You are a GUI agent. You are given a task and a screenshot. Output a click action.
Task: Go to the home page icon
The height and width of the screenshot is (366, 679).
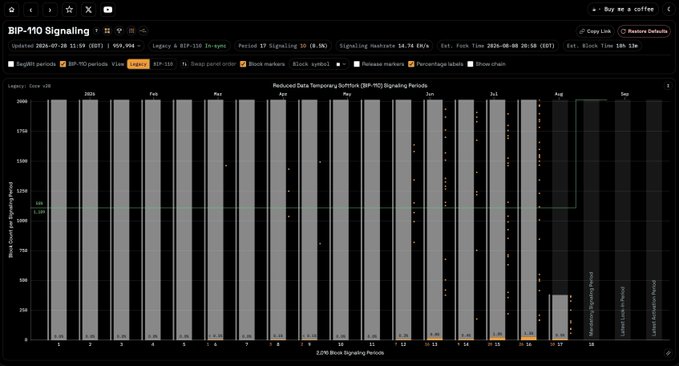[x=12, y=10]
